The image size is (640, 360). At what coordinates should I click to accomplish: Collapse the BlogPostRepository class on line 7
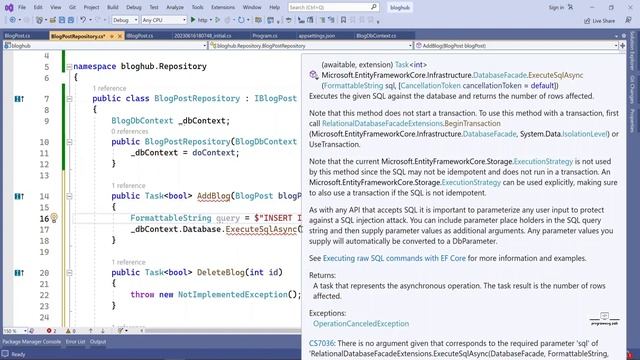click(x=69, y=99)
